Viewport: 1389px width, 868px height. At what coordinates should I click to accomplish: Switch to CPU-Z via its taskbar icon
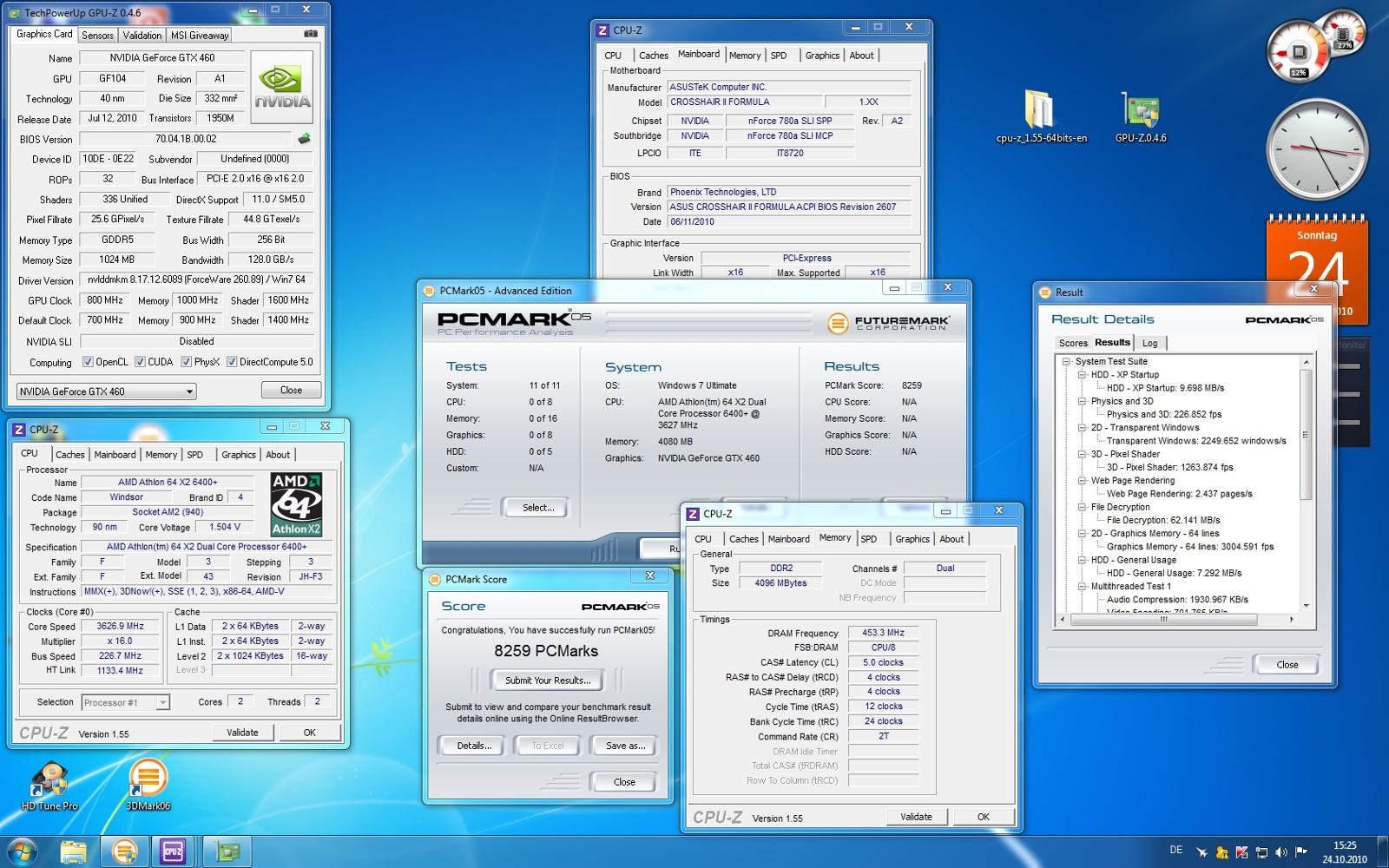[x=173, y=852]
